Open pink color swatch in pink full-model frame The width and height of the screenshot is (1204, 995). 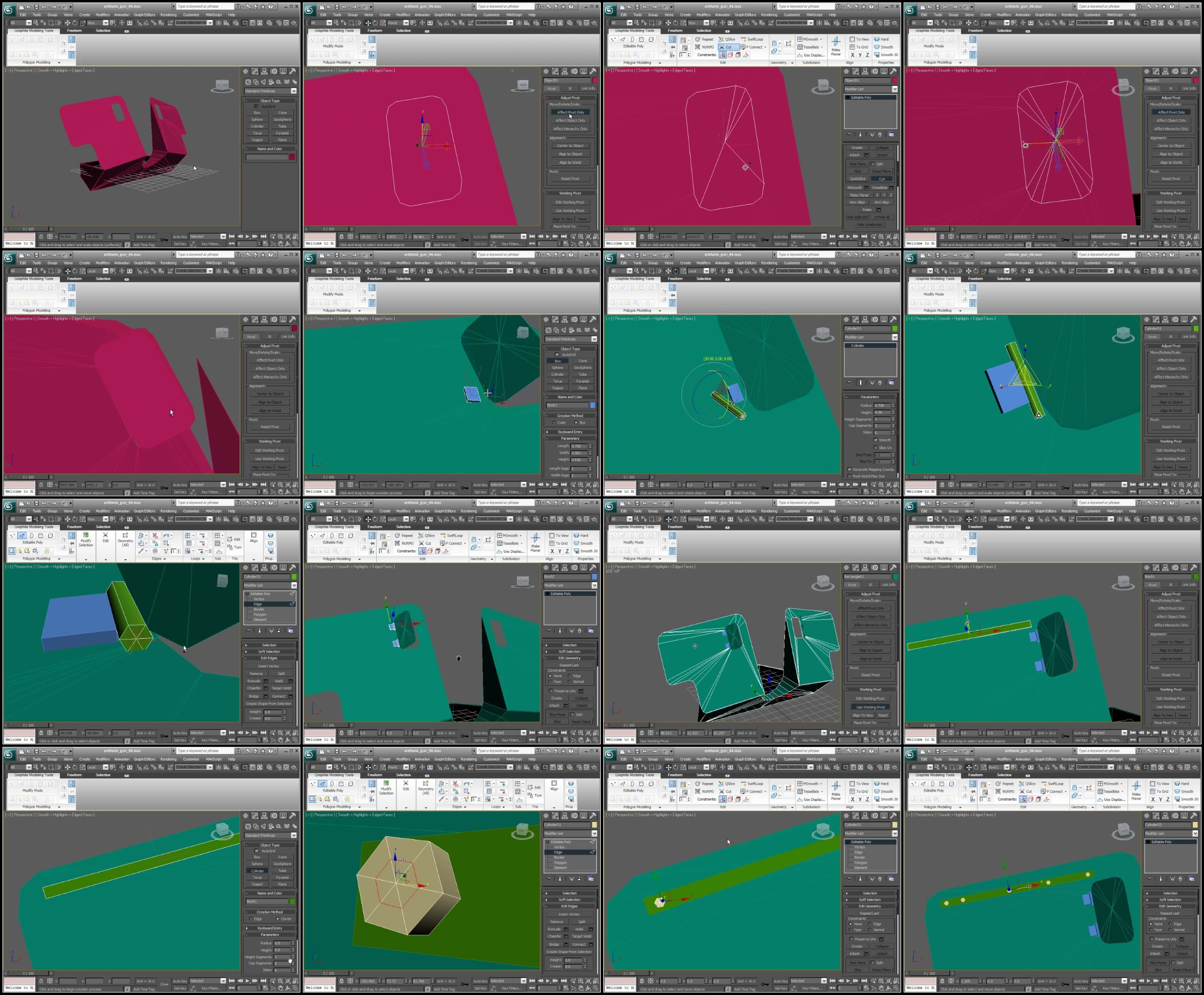coord(292,156)
